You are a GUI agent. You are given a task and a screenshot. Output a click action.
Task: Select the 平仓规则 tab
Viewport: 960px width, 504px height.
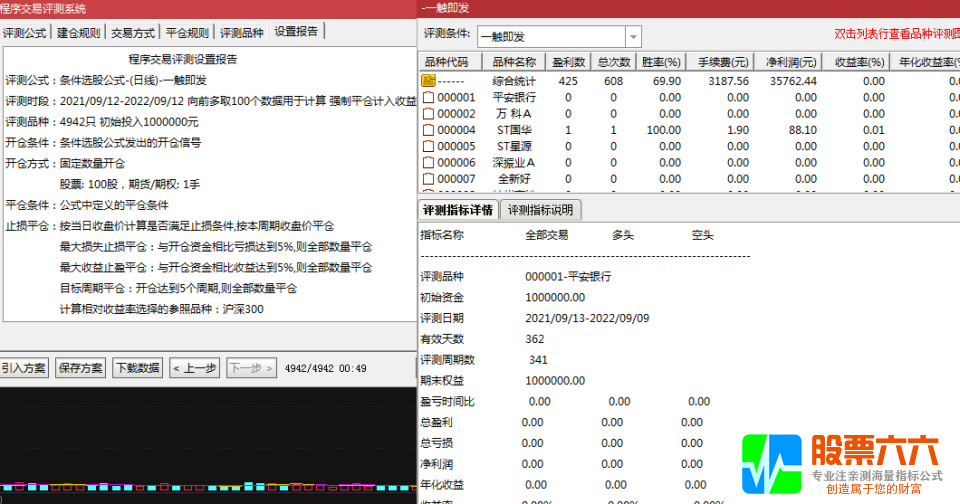click(187, 32)
